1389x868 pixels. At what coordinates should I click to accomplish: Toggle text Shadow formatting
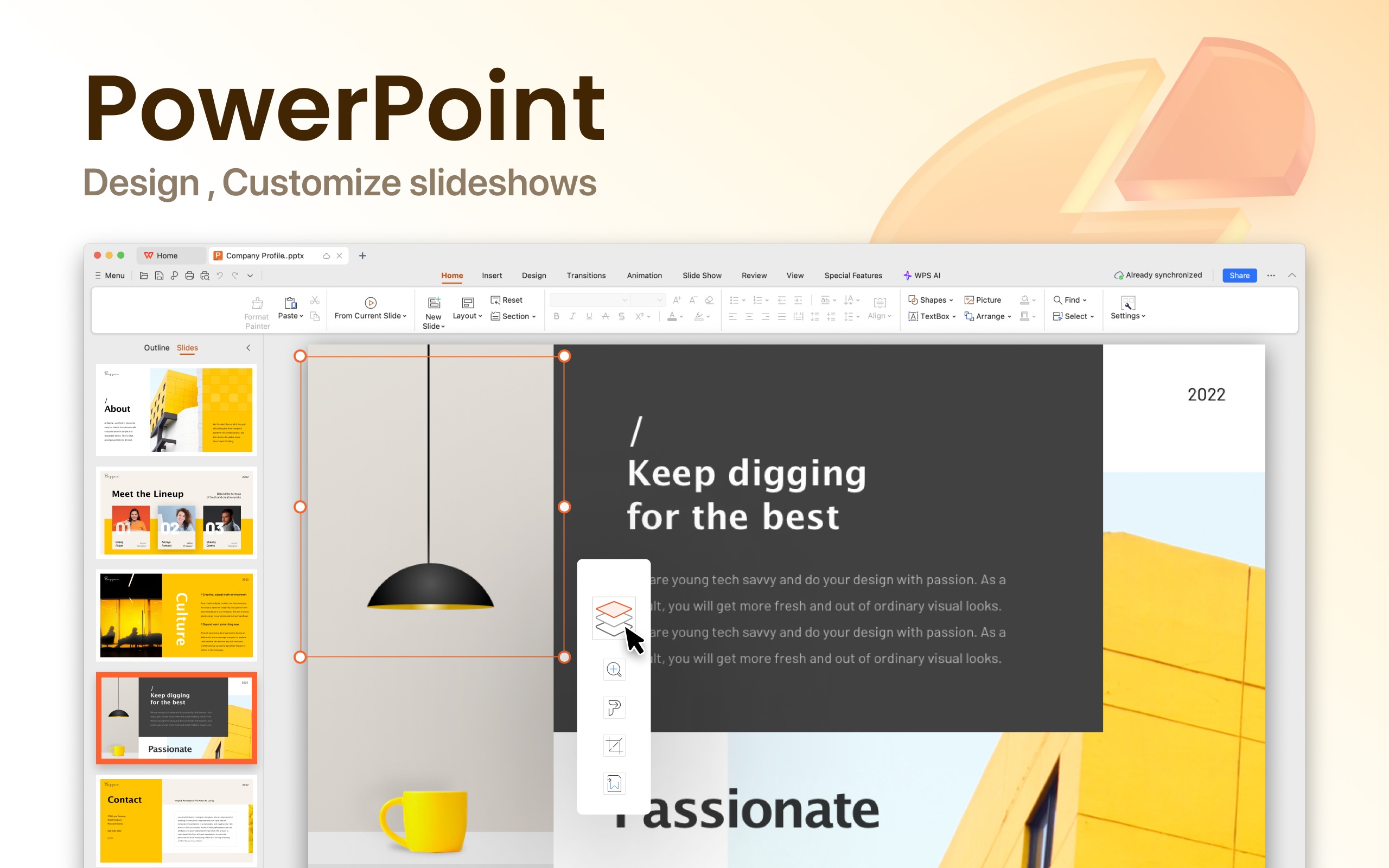622,316
